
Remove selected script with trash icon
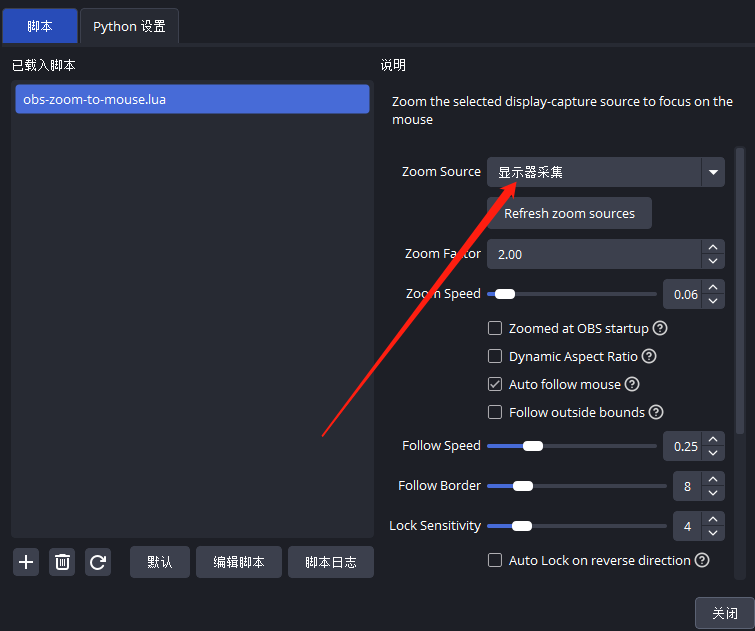coord(62,562)
